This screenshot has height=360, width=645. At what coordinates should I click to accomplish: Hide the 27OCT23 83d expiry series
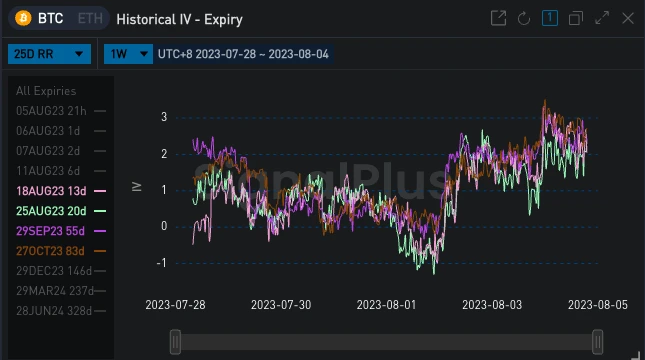[x=60, y=251]
